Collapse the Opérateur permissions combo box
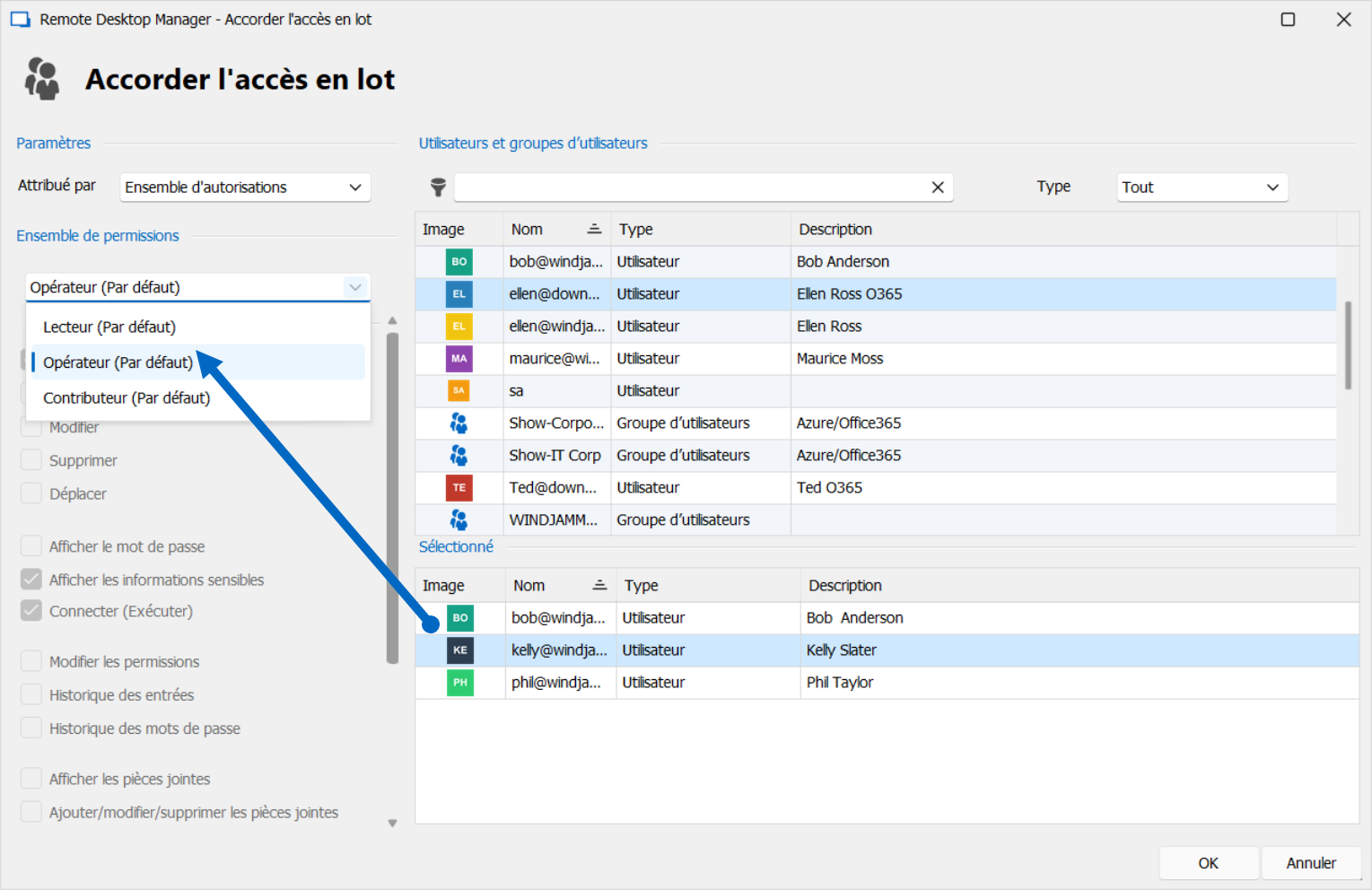 [x=355, y=287]
